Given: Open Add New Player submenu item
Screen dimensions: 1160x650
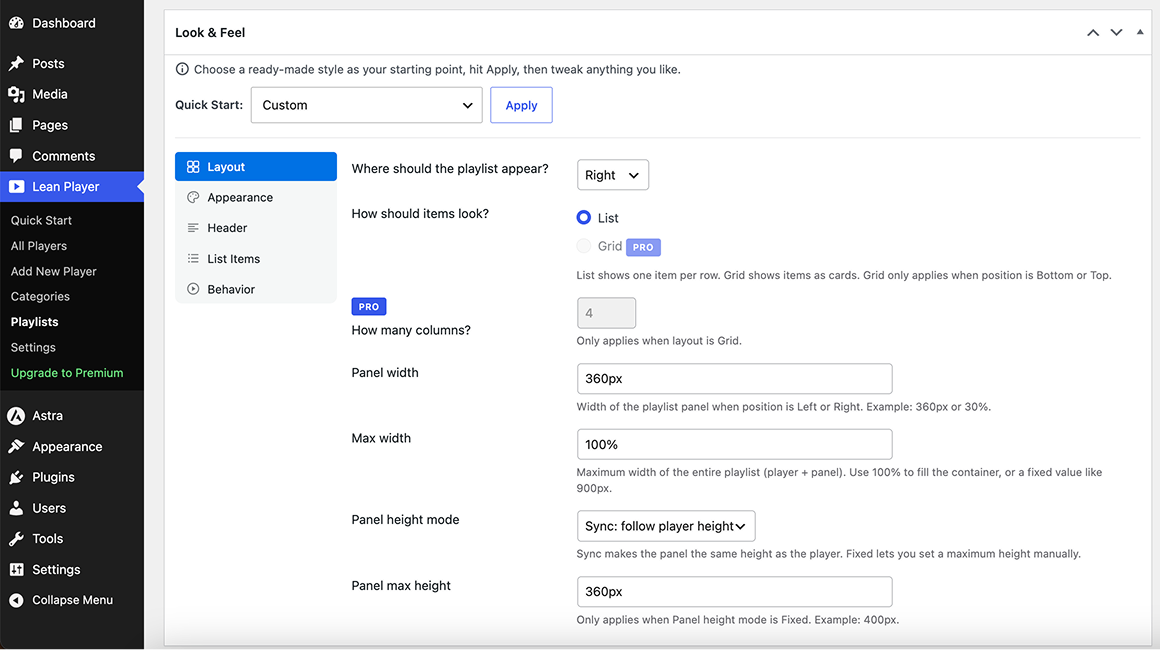Looking at the screenshot, I should (x=53, y=271).
